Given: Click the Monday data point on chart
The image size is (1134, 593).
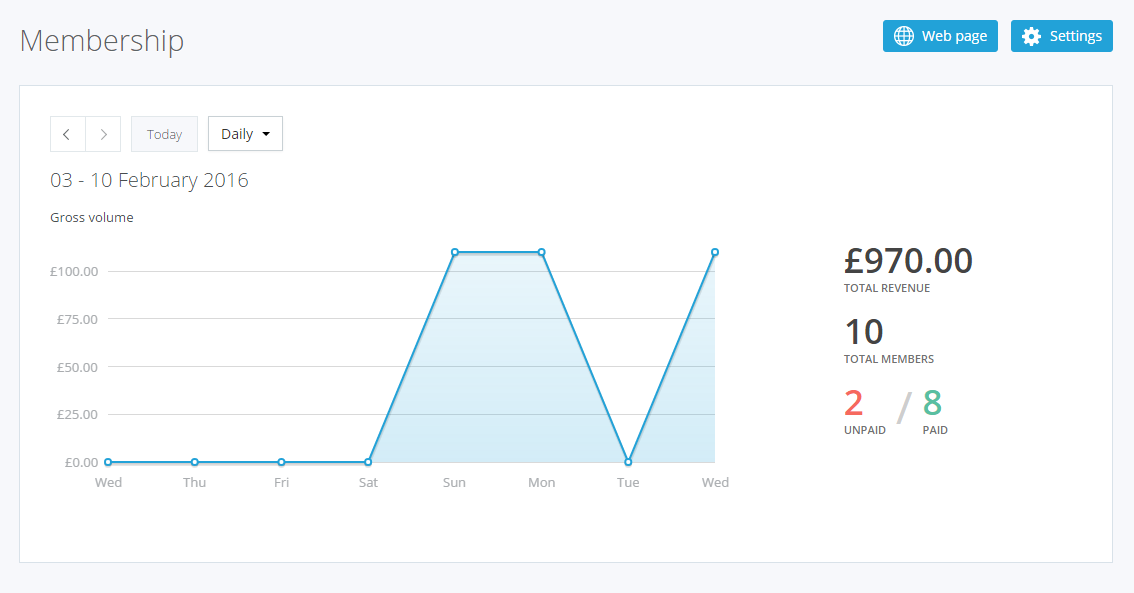Looking at the screenshot, I should [x=542, y=252].
